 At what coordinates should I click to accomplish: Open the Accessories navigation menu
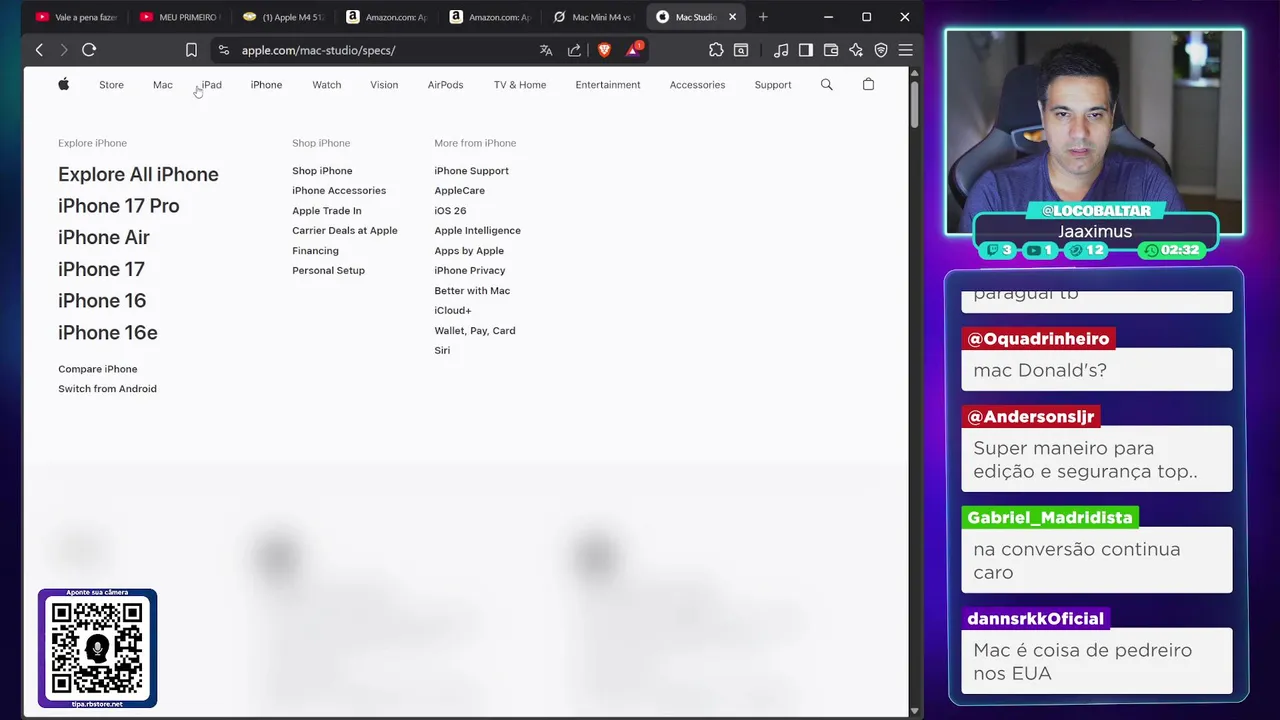pos(697,85)
